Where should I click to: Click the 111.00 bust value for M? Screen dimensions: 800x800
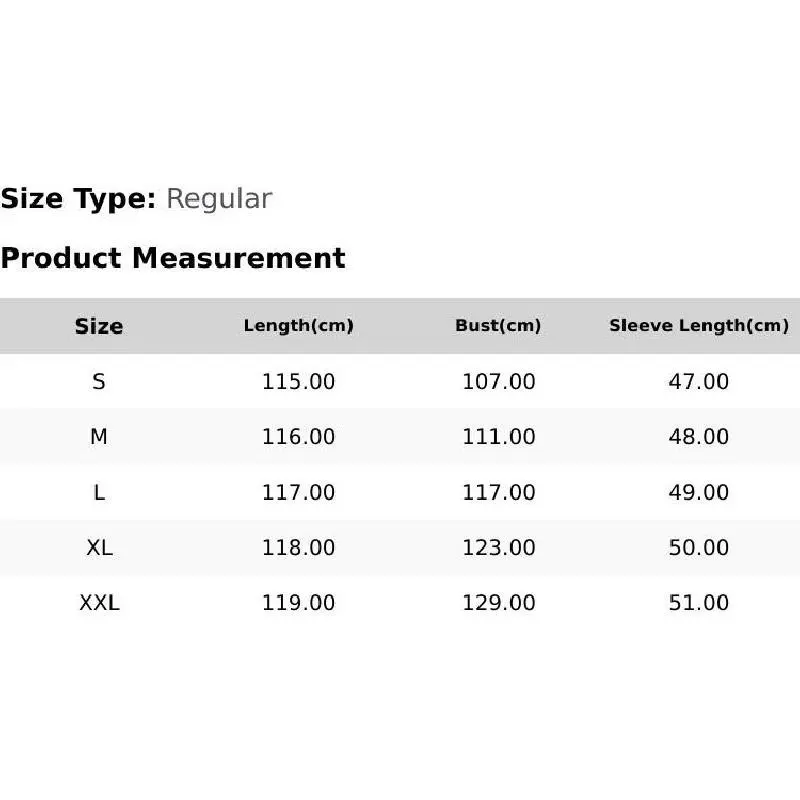tap(498, 437)
